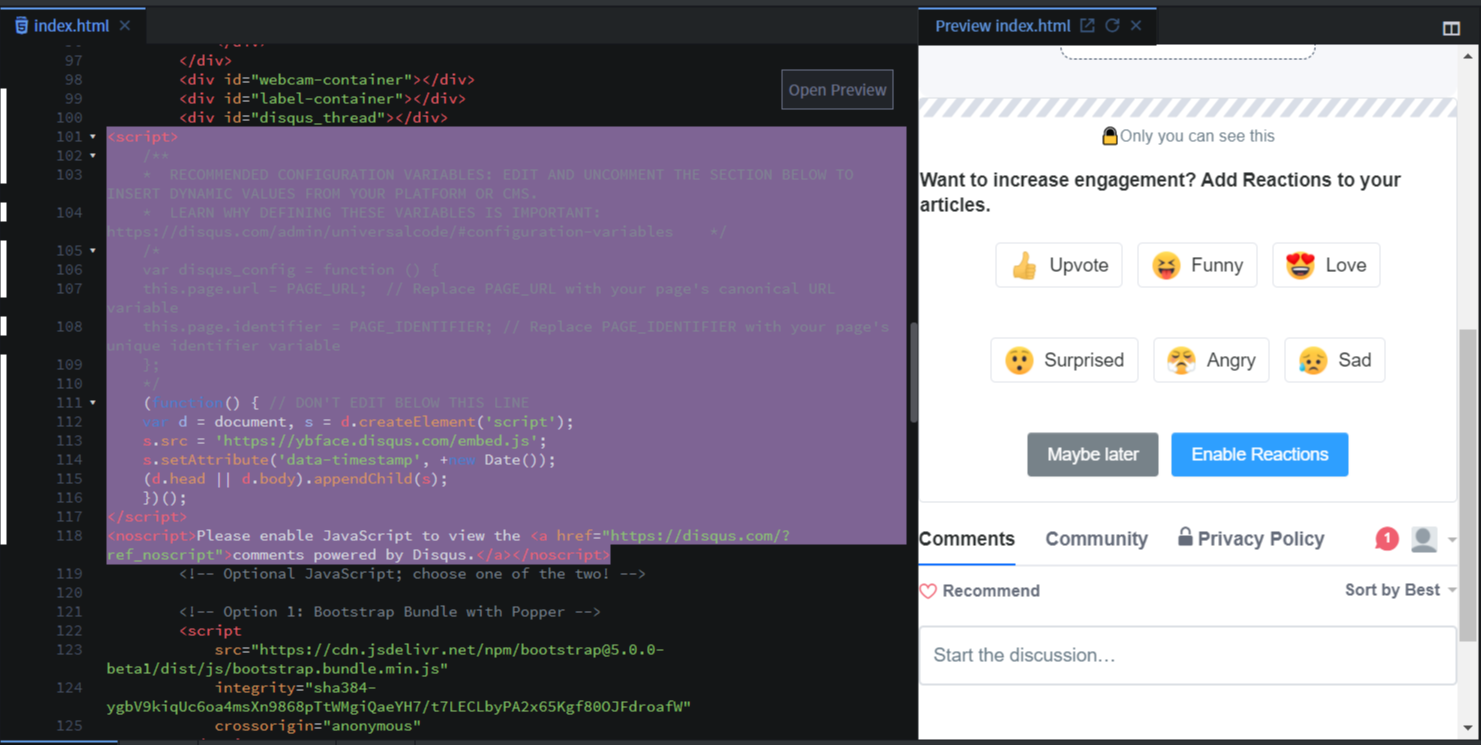Screen dimensions: 1481x745
Task: Click the Maybe later button
Action: (1092, 454)
